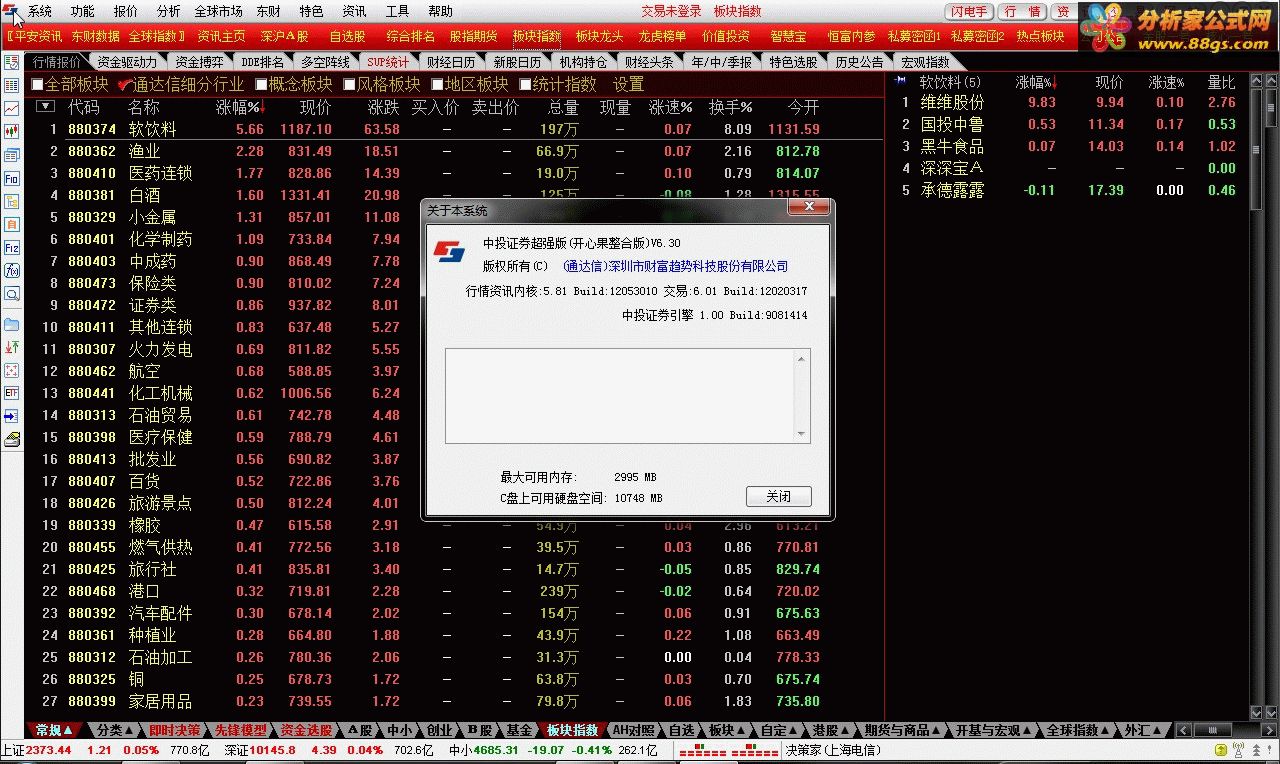Viewport: 1280px width, 764px height.
Task: Open the 系统 menu
Action: coord(40,11)
